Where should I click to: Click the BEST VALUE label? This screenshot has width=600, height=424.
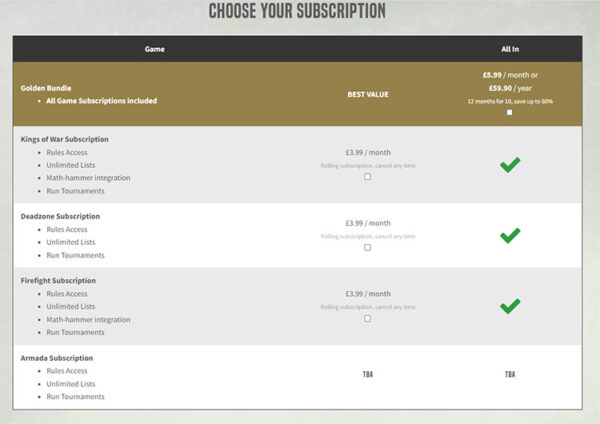(x=367, y=94)
